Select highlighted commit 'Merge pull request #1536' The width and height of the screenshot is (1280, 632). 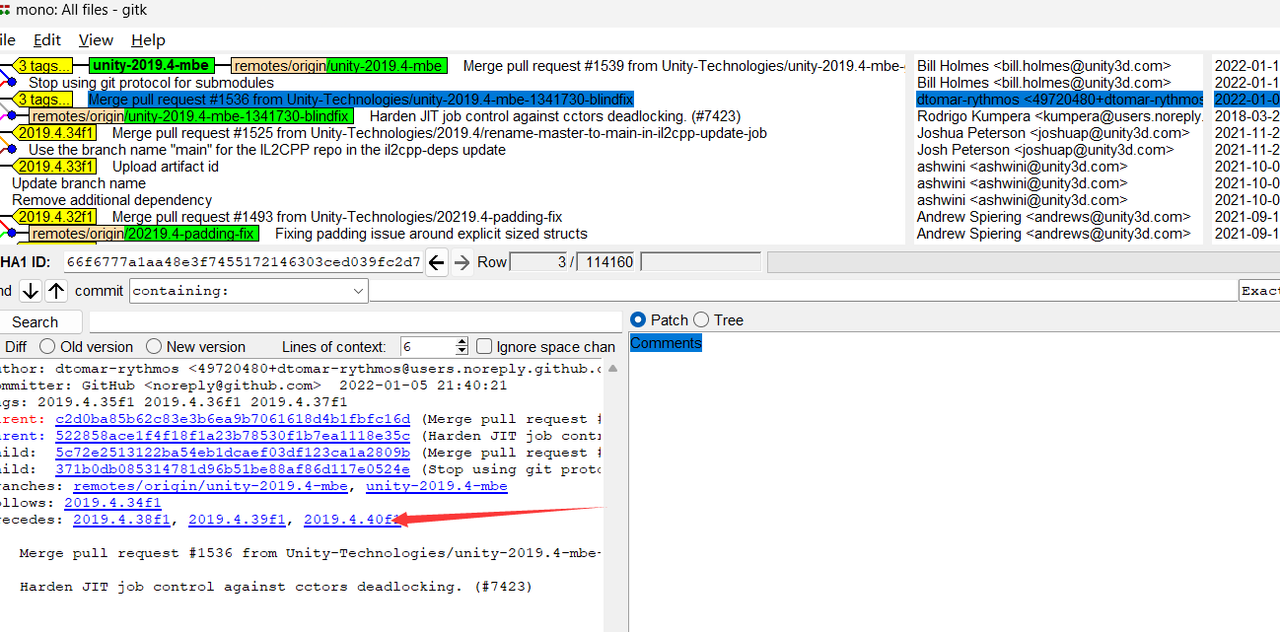[x=360, y=100]
